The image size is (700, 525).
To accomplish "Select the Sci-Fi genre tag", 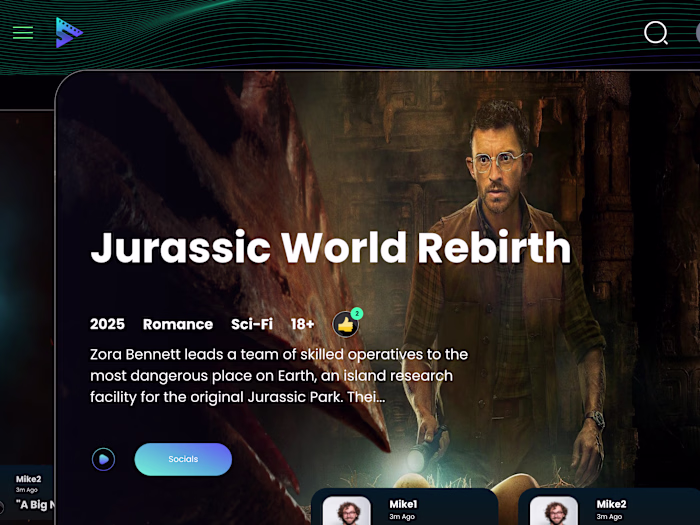I will [252, 324].
